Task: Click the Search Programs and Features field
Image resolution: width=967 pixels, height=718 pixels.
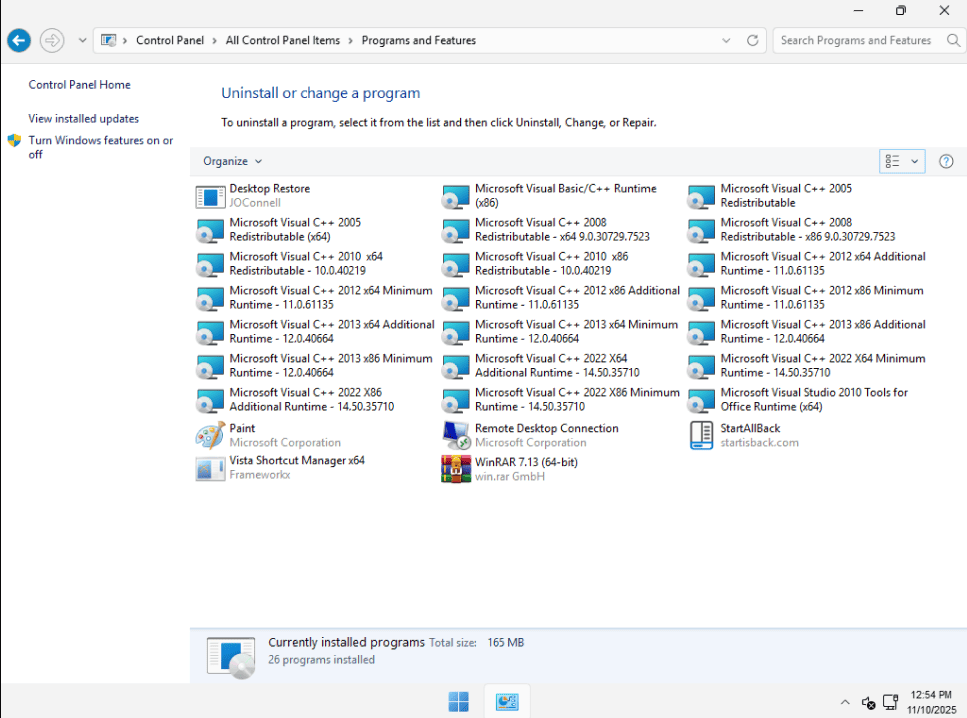Action: [x=855, y=41]
